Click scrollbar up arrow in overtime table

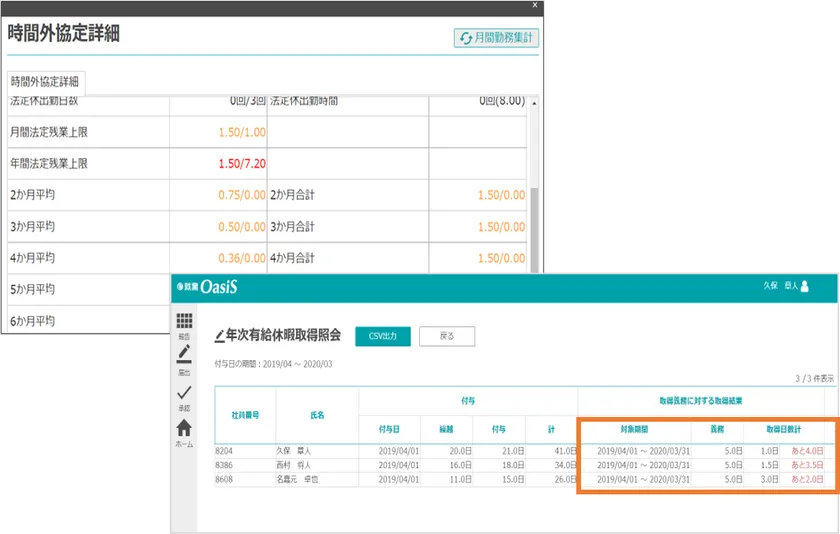click(x=535, y=103)
